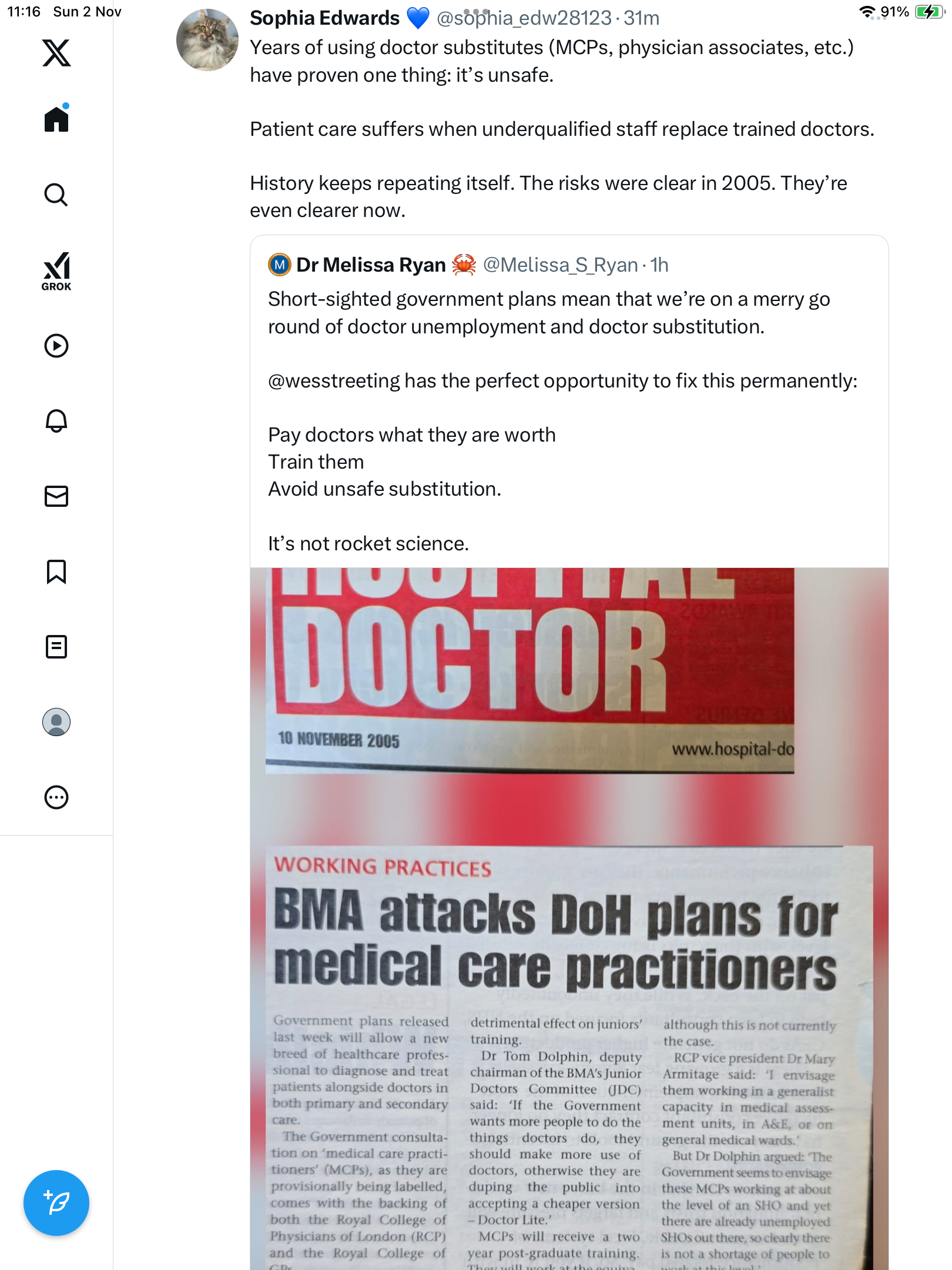
Task: View saved Bookmarks
Action: pos(56,571)
